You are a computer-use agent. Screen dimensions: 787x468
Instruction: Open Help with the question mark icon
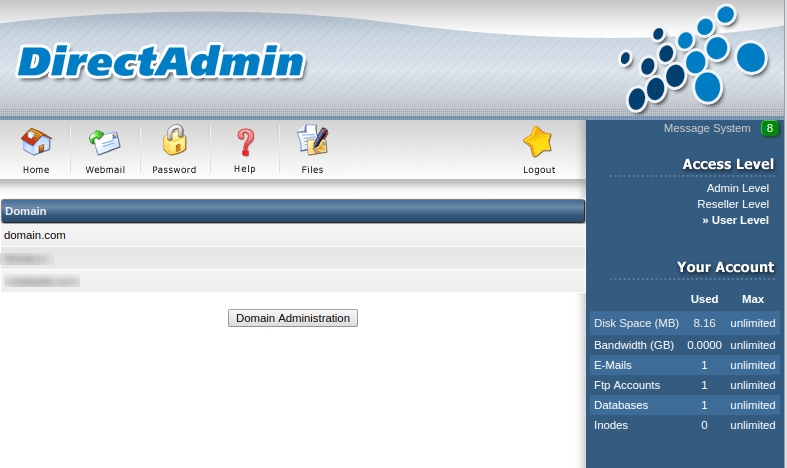coord(245,143)
